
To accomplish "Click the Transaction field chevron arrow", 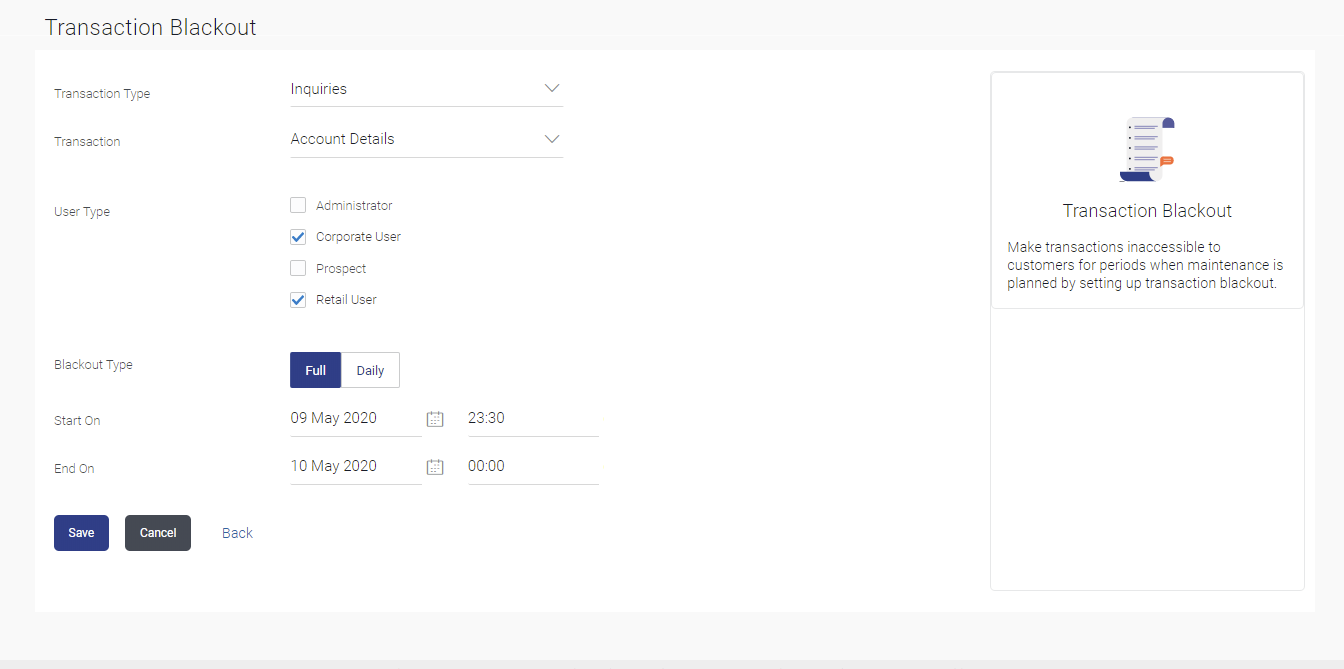I will coord(552,139).
